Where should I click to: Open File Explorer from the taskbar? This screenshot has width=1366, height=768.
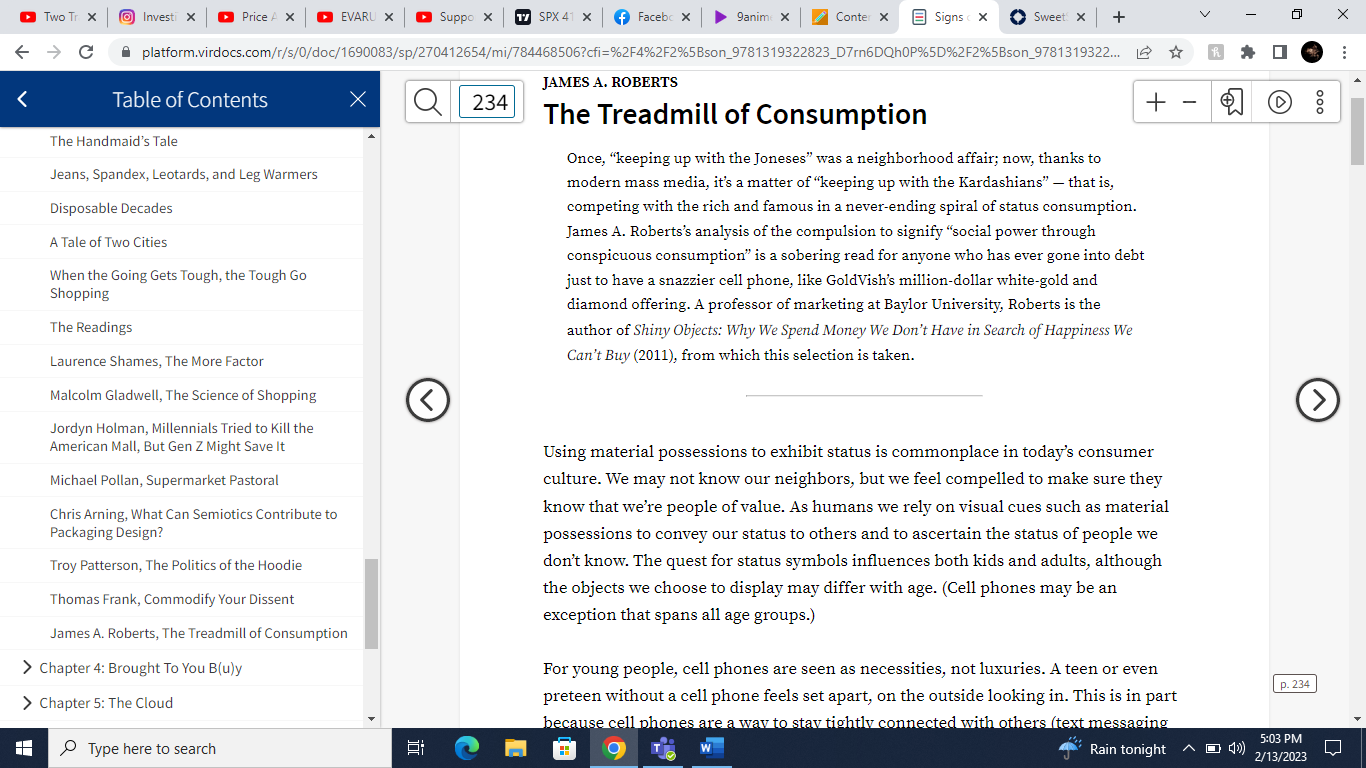pos(515,748)
